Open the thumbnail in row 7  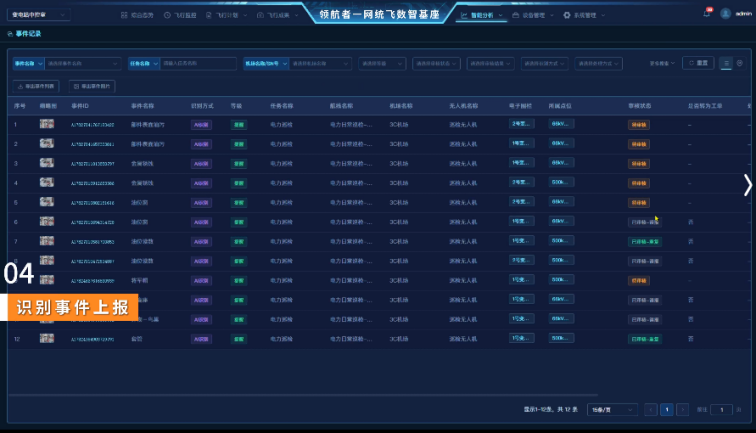pos(47,241)
